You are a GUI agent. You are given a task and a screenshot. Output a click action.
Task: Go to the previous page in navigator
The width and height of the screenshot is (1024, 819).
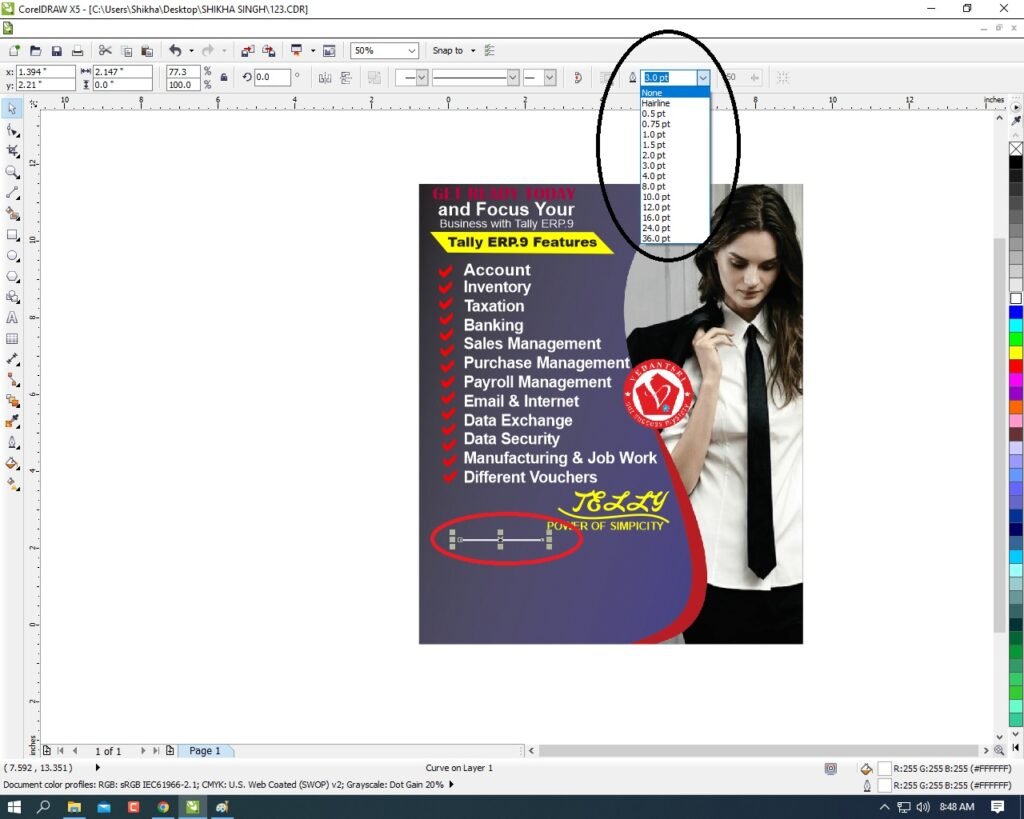[74, 750]
